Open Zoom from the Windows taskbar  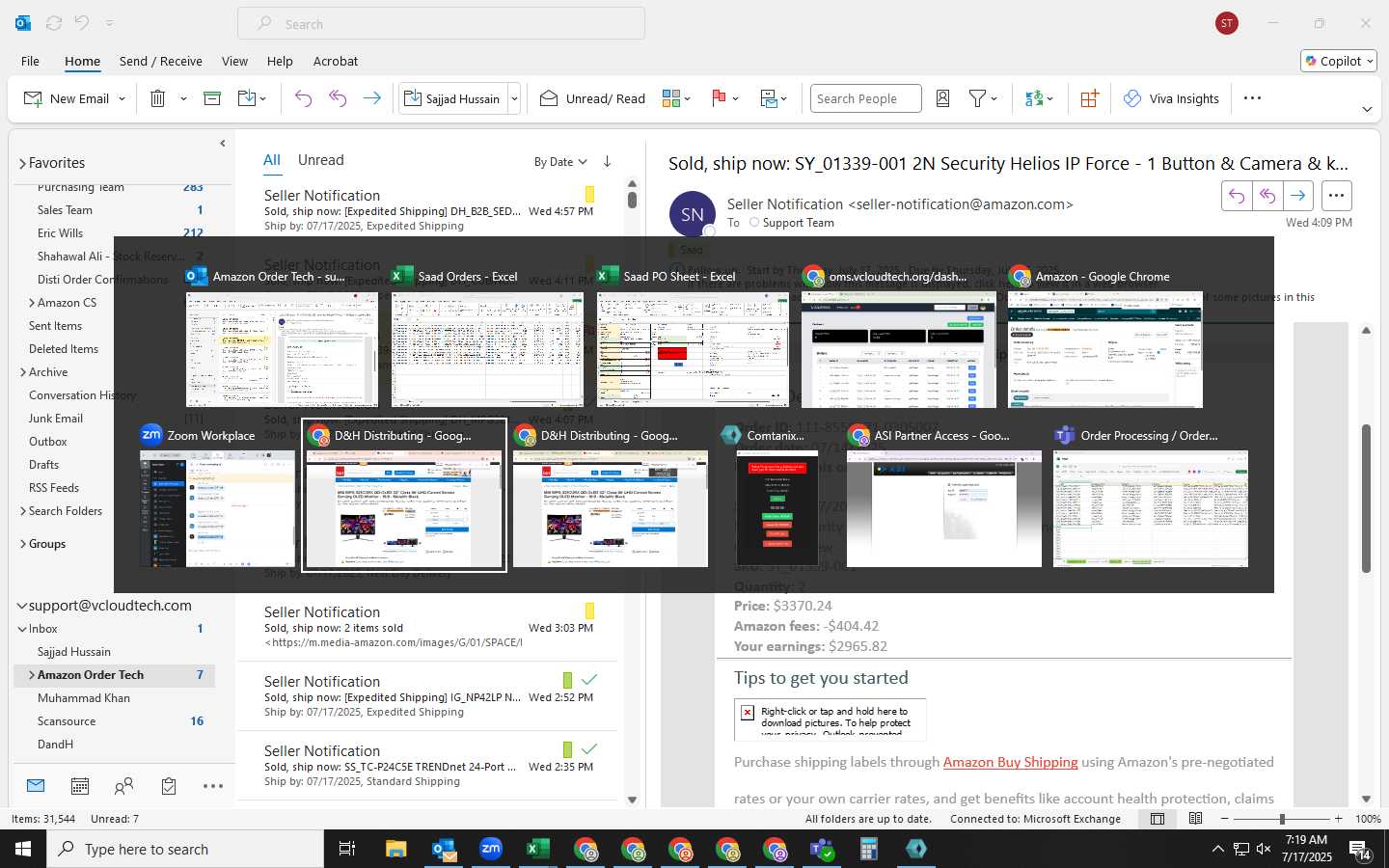(491, 849)
